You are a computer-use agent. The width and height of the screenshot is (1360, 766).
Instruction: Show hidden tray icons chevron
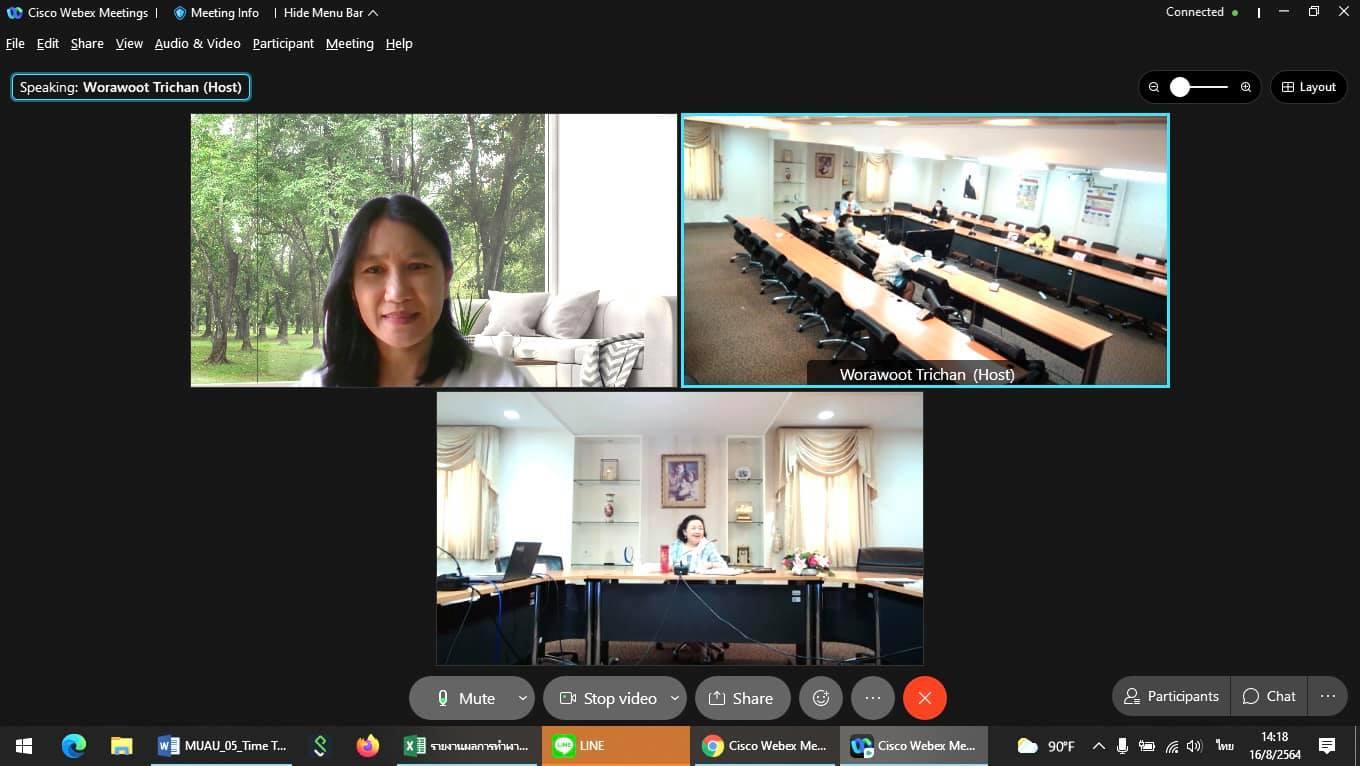pyautogui.click(x=1098, y=746)
